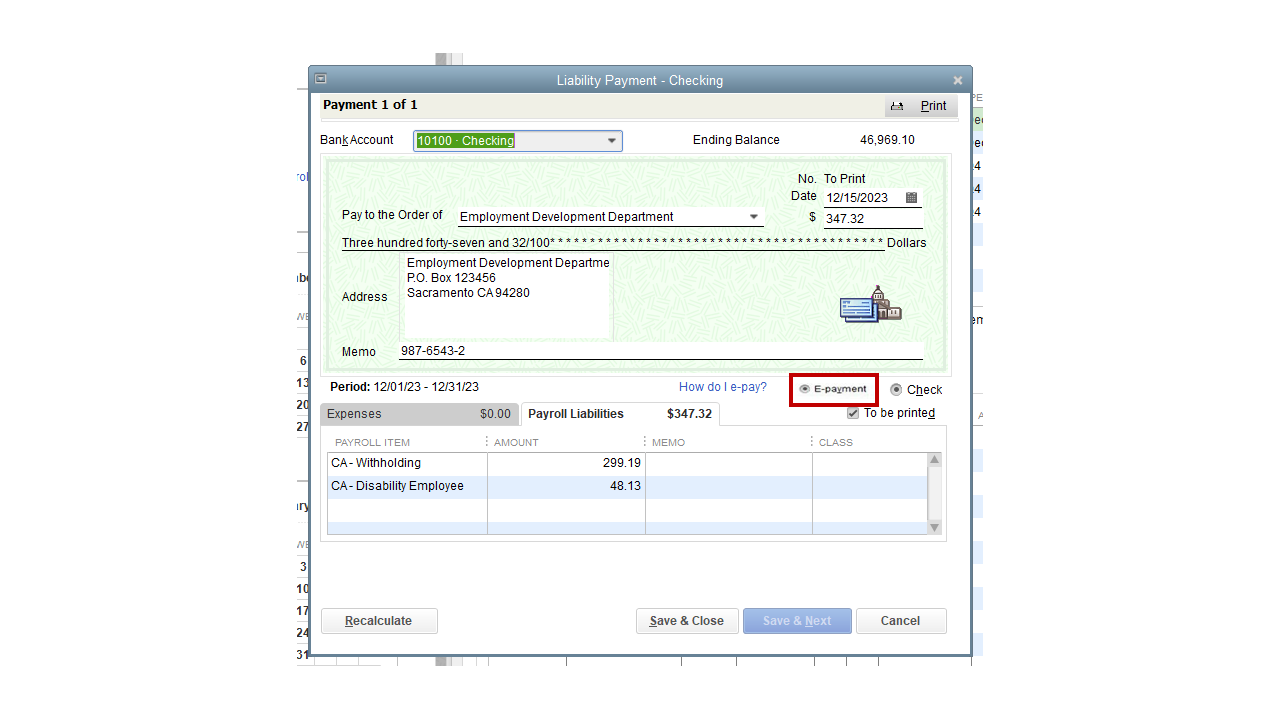Select the Check radio button

[x=896, y=390]
